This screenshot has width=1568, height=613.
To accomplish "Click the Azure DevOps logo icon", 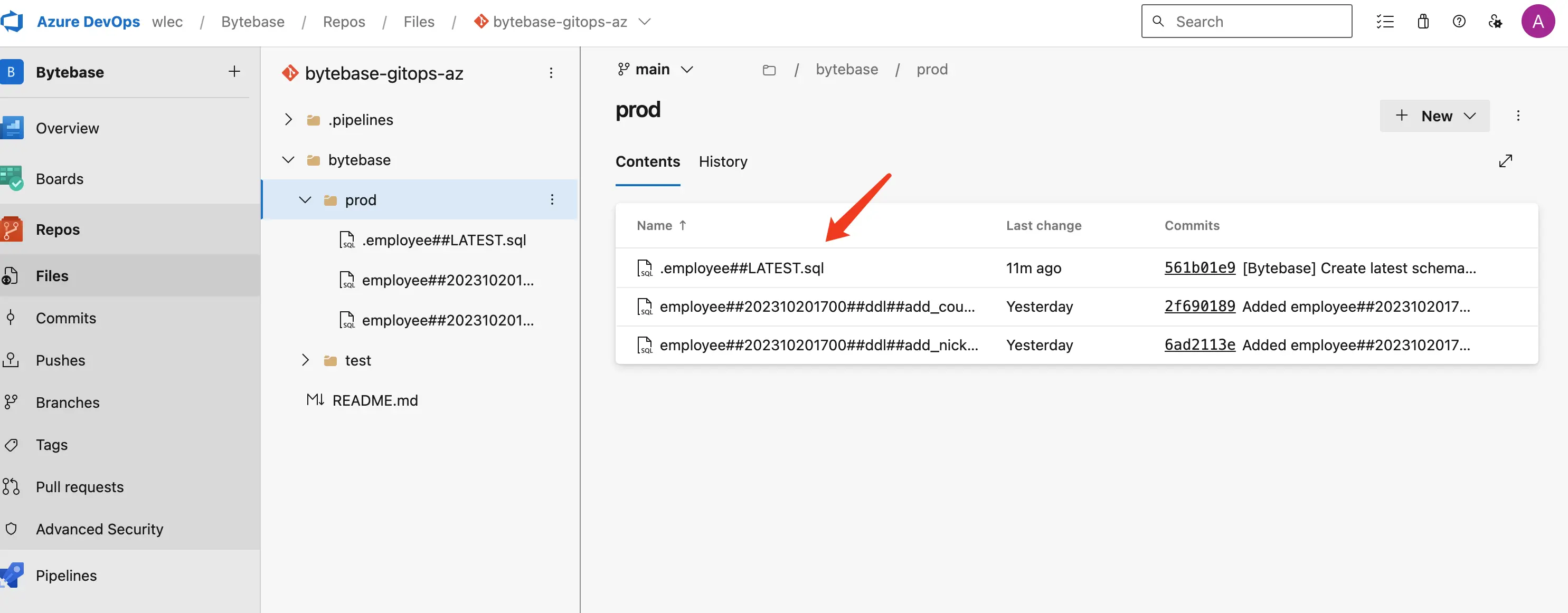I will [x=12, y=22].
